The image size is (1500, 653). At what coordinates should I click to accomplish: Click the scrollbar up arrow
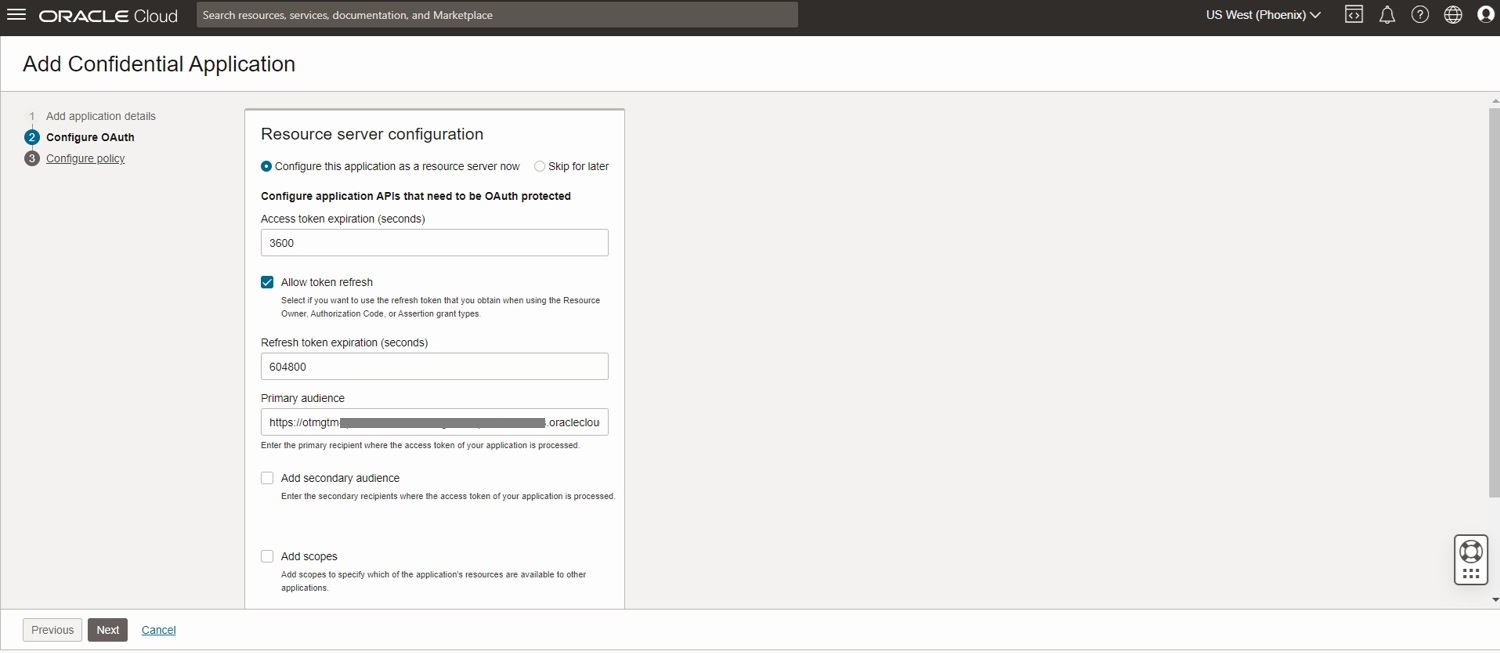[x=1495, y=101]
